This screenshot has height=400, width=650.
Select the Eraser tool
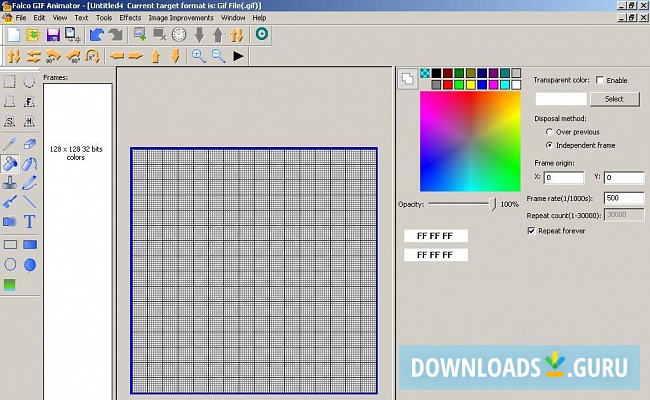[29, 144]
